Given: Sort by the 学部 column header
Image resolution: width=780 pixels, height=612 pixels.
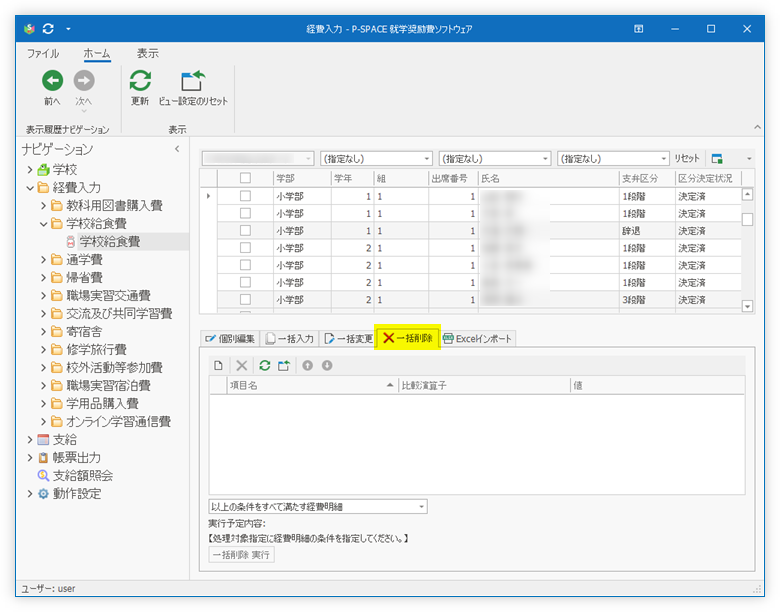Looking at the screenshot, I should pos(302,178).
